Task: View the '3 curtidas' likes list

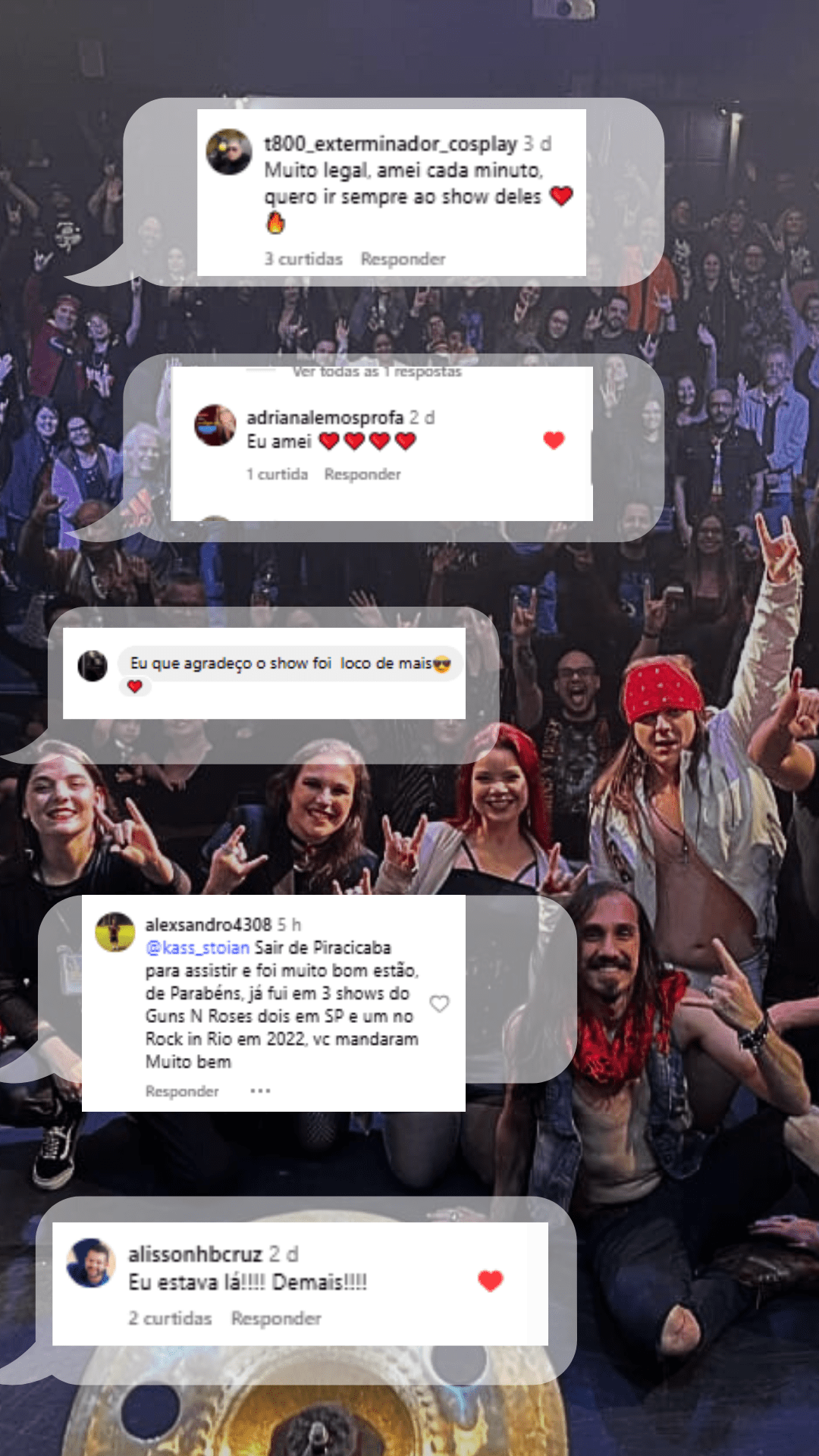Action: [x=303, y=259]
